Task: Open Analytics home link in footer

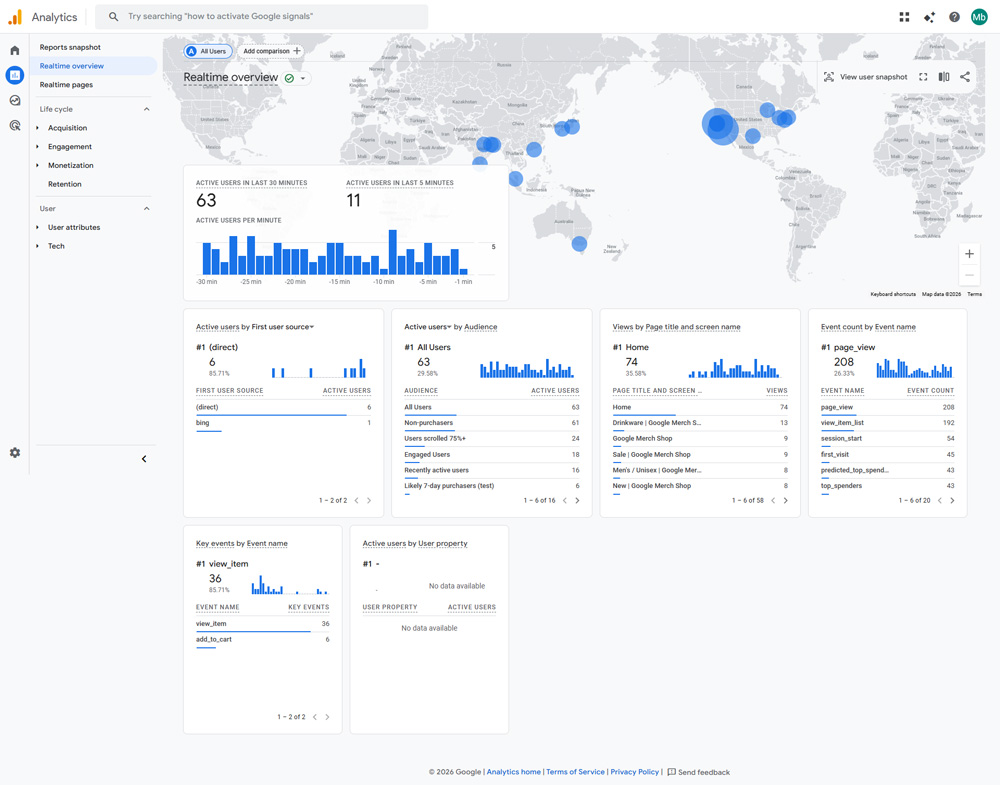Action: click(513, 772)
